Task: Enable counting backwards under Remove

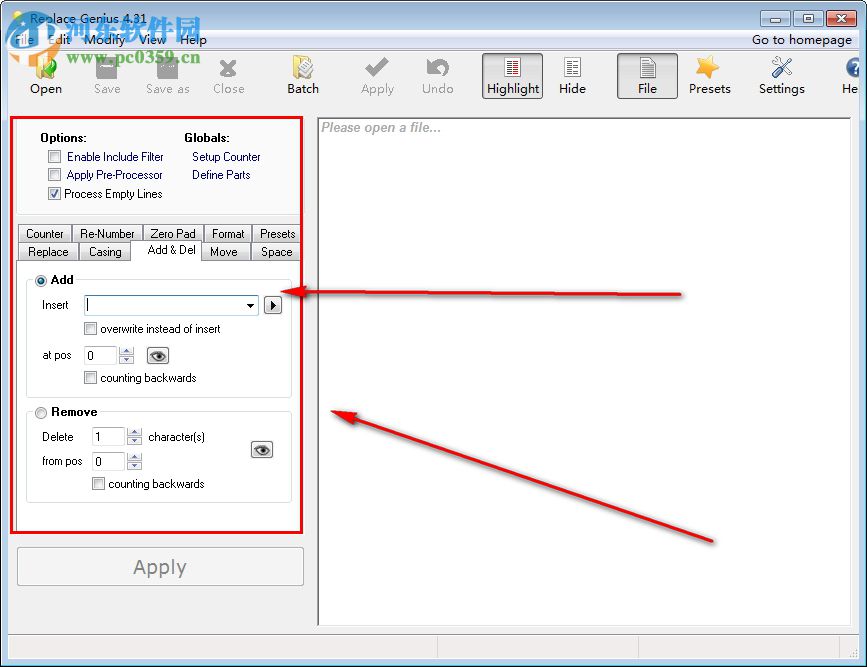Action: [x=98, y=484]
